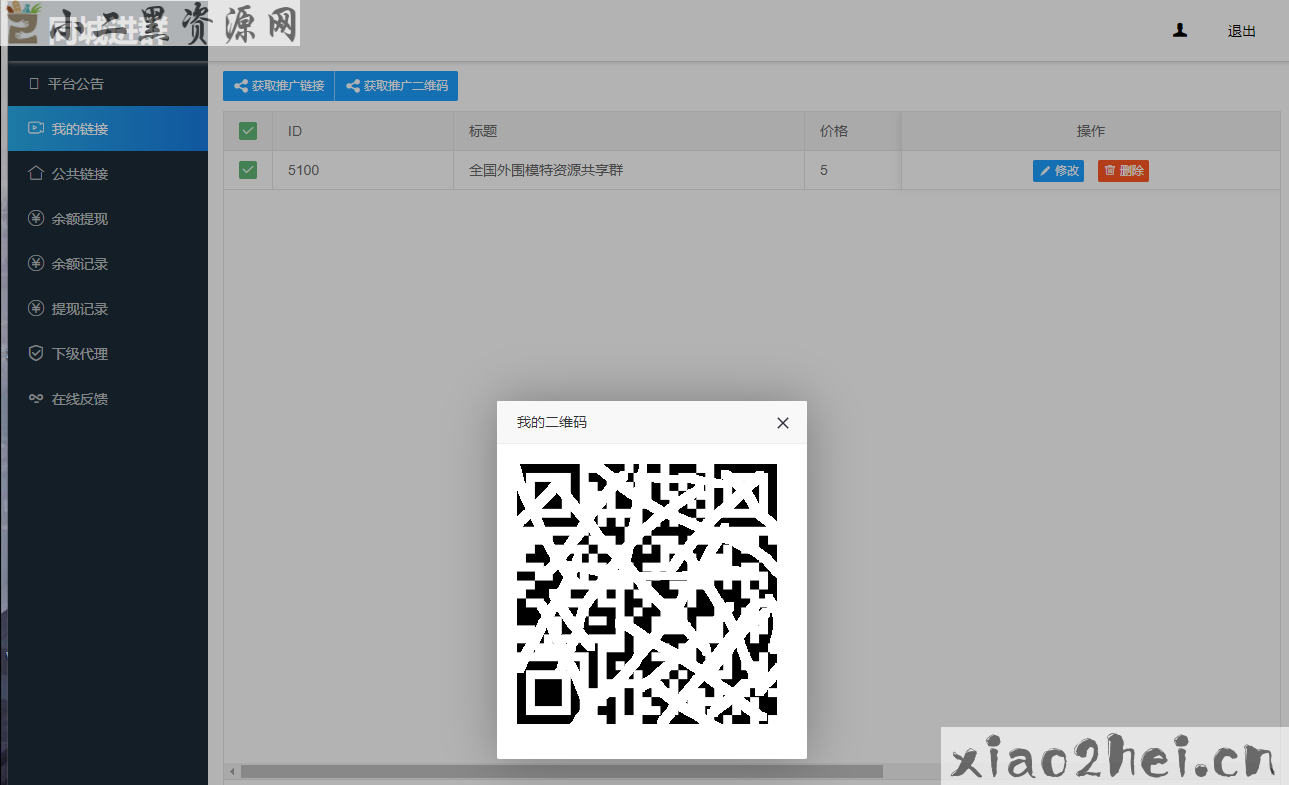The height and width of the screenshot is (785, 1289).
Task: Click the house icon beside 公共链接
Action: coord(36,173)
